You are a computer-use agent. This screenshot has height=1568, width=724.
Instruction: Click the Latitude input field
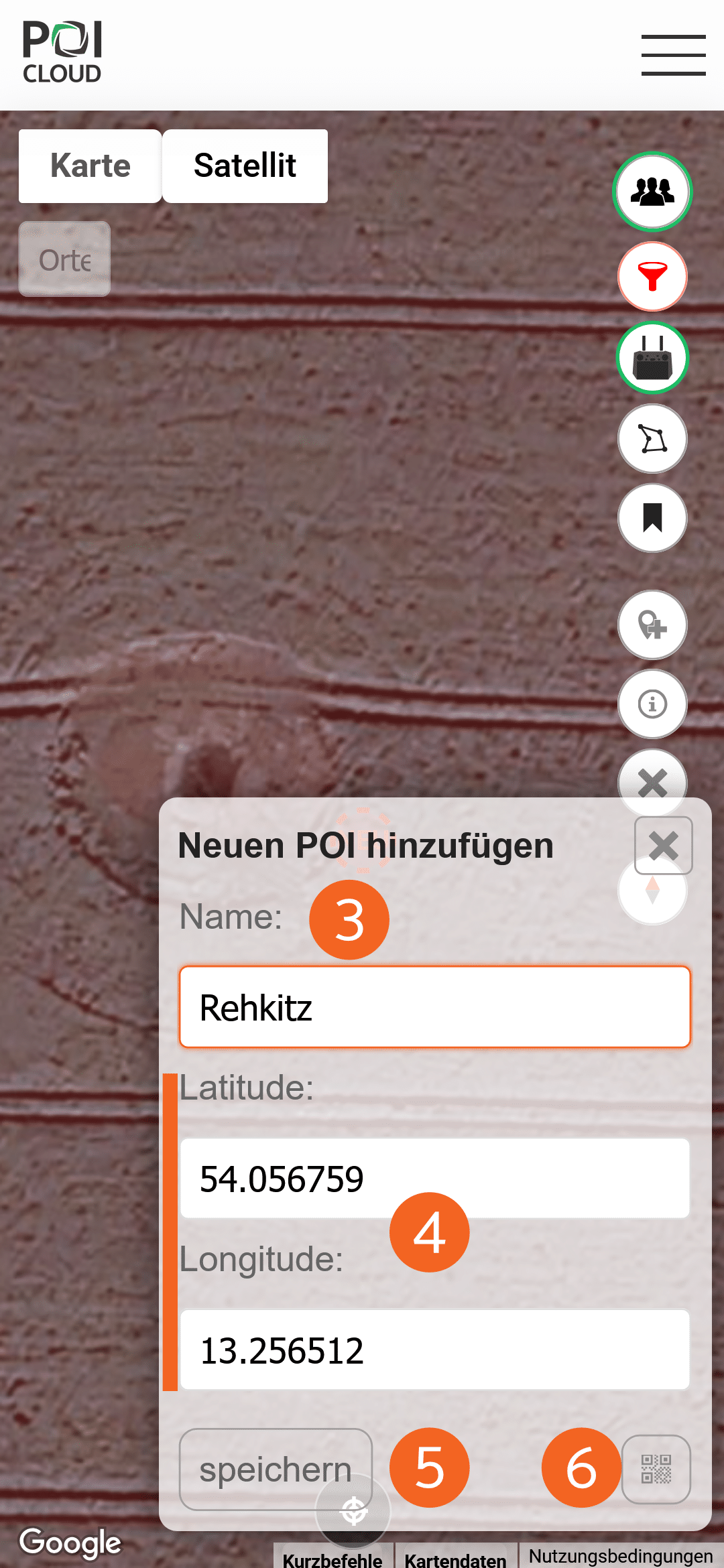(x=435, y=1178)
